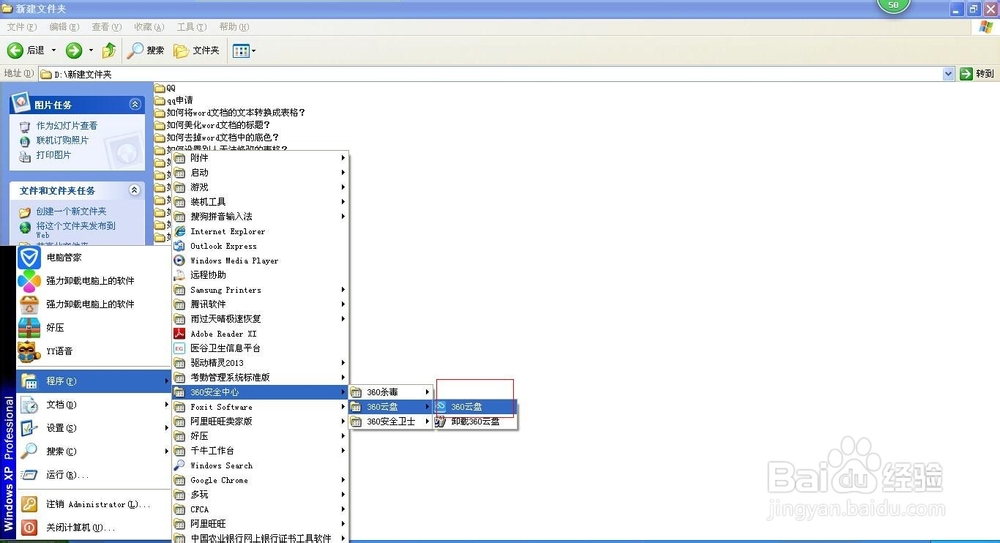The image size is (1000, 543).
Task: Click 关闭计算机 shutdown in Start menu
Action: coord(93,528)
